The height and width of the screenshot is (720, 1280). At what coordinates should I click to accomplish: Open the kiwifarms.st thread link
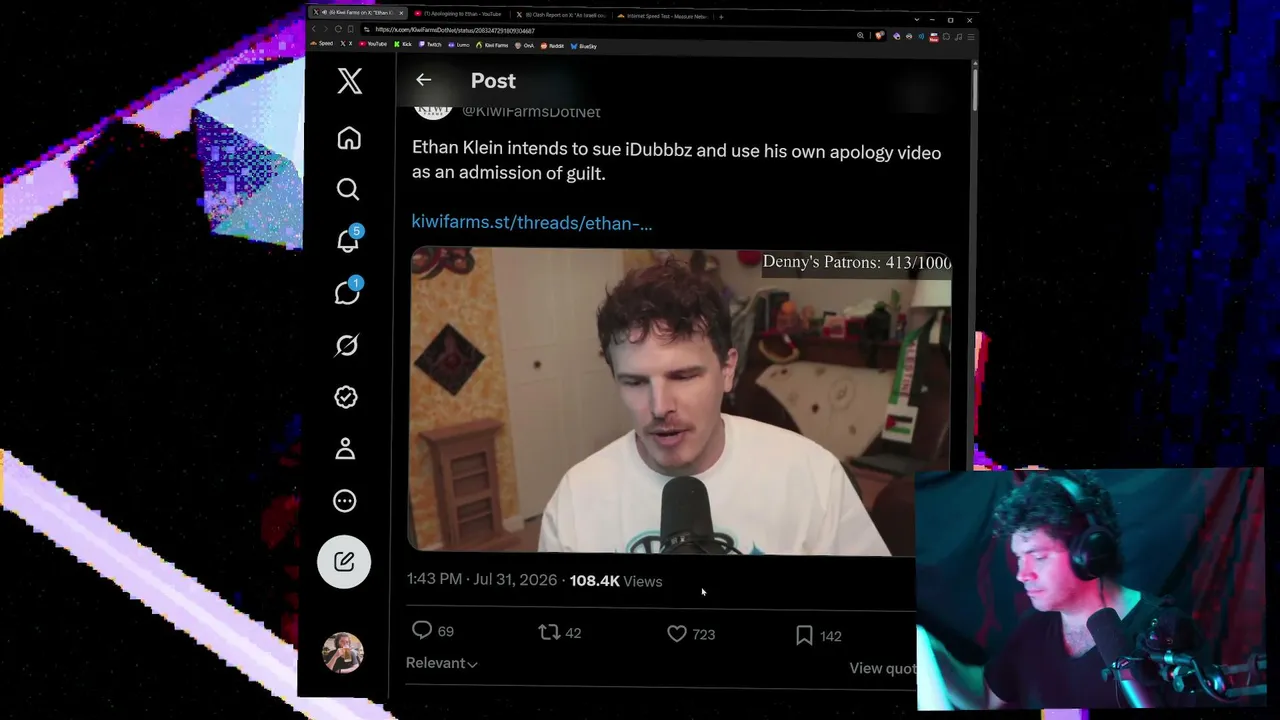[531, 223]
